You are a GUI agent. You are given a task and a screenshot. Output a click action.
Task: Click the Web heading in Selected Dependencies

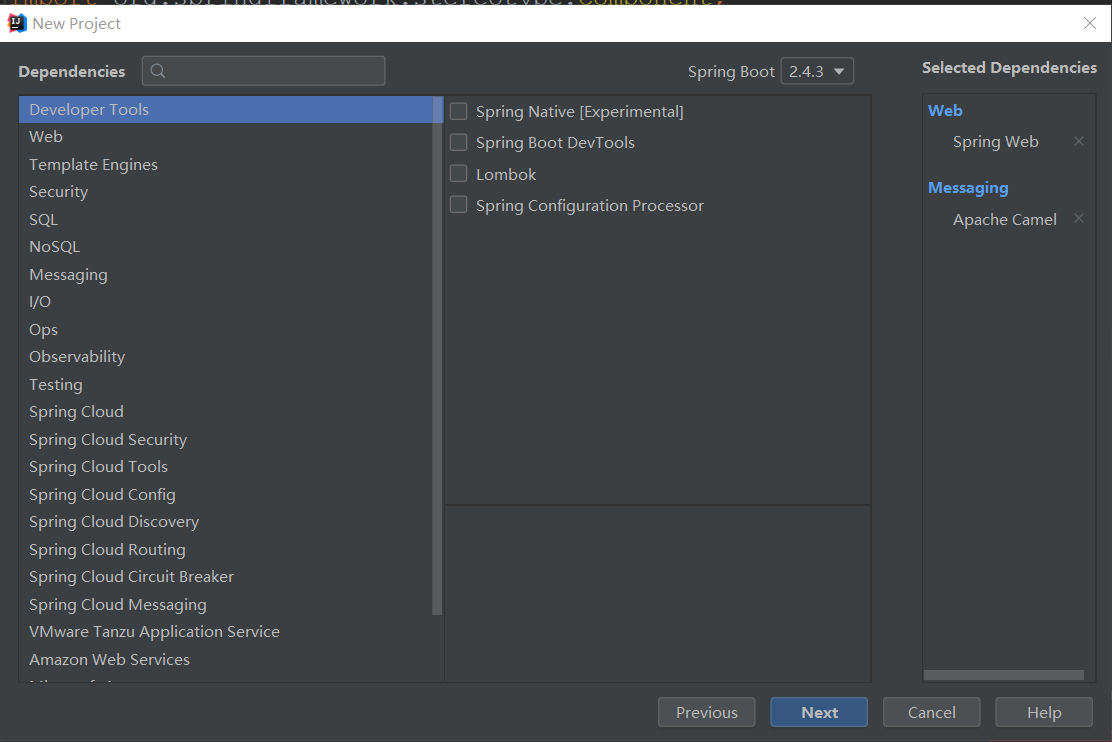945,111
